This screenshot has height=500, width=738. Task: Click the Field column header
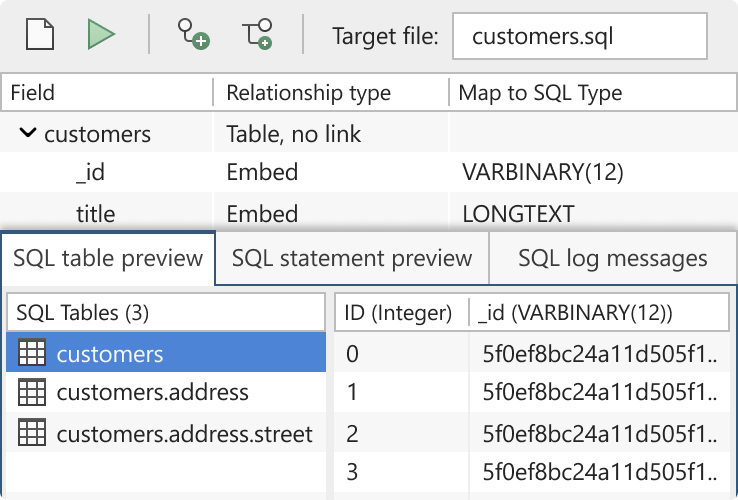click(x=107, y=92)
